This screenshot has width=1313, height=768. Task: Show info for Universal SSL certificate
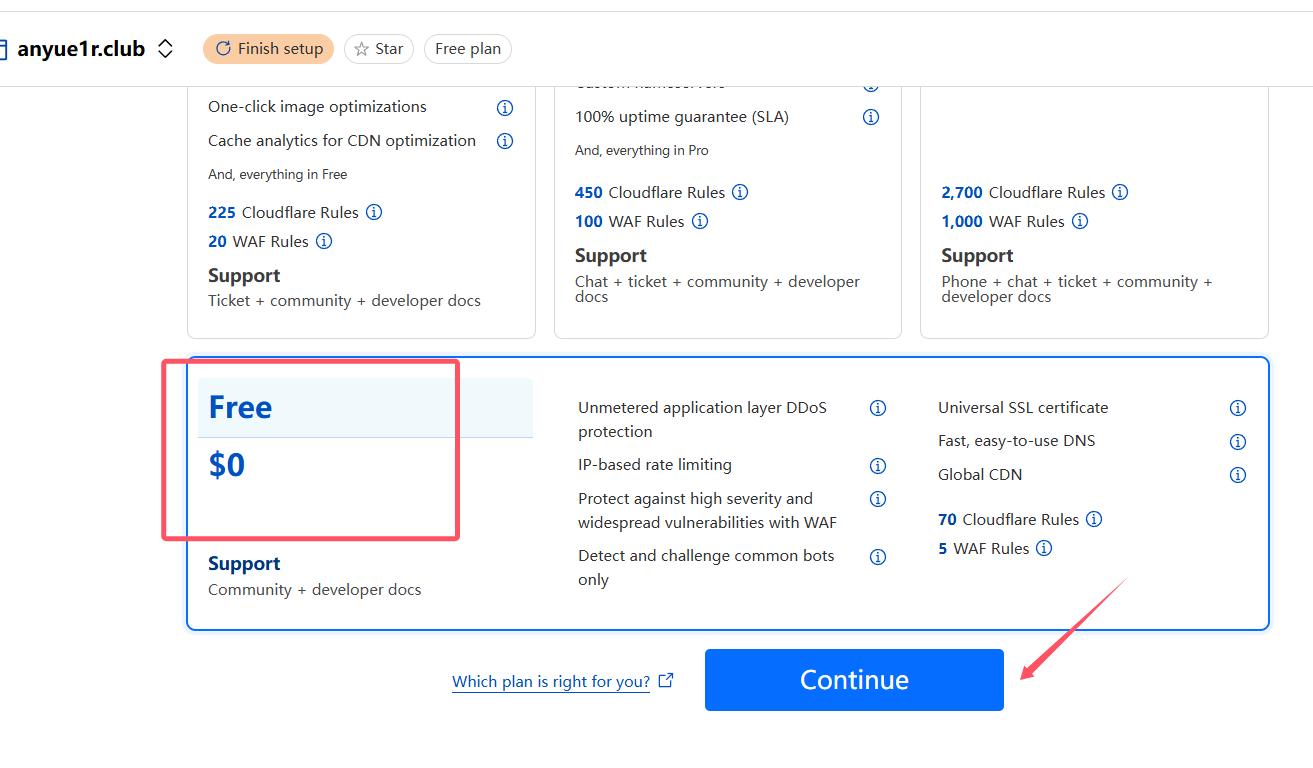[x=1238, y=408]
